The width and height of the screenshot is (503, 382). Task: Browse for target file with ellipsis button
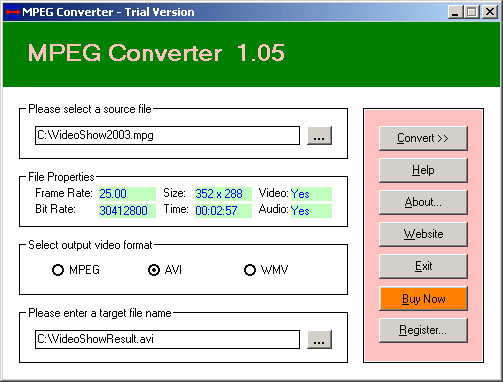319,340
